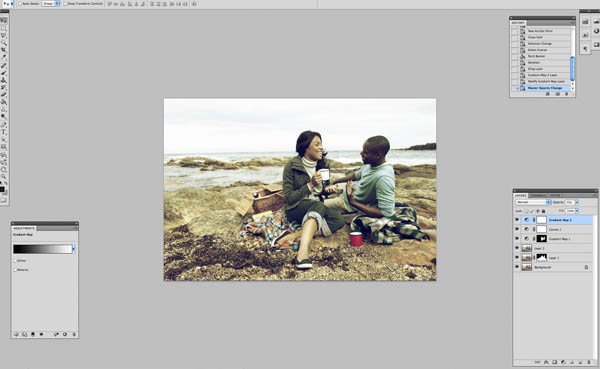Click the foreground color swatch
The height and width of the screenshot is (369, 600).
click(2, 189)
